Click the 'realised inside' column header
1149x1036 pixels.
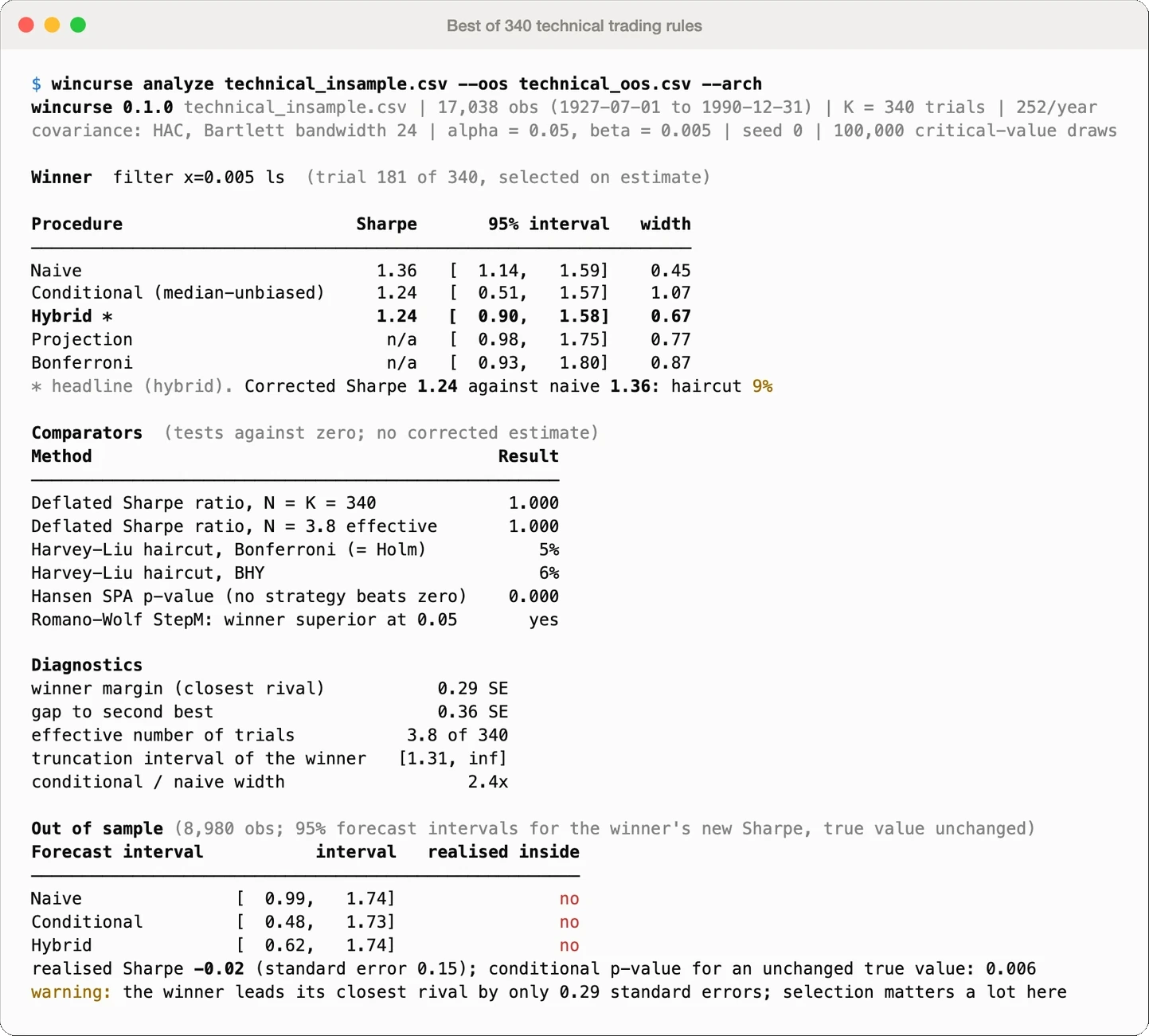(x=504, y=852)
